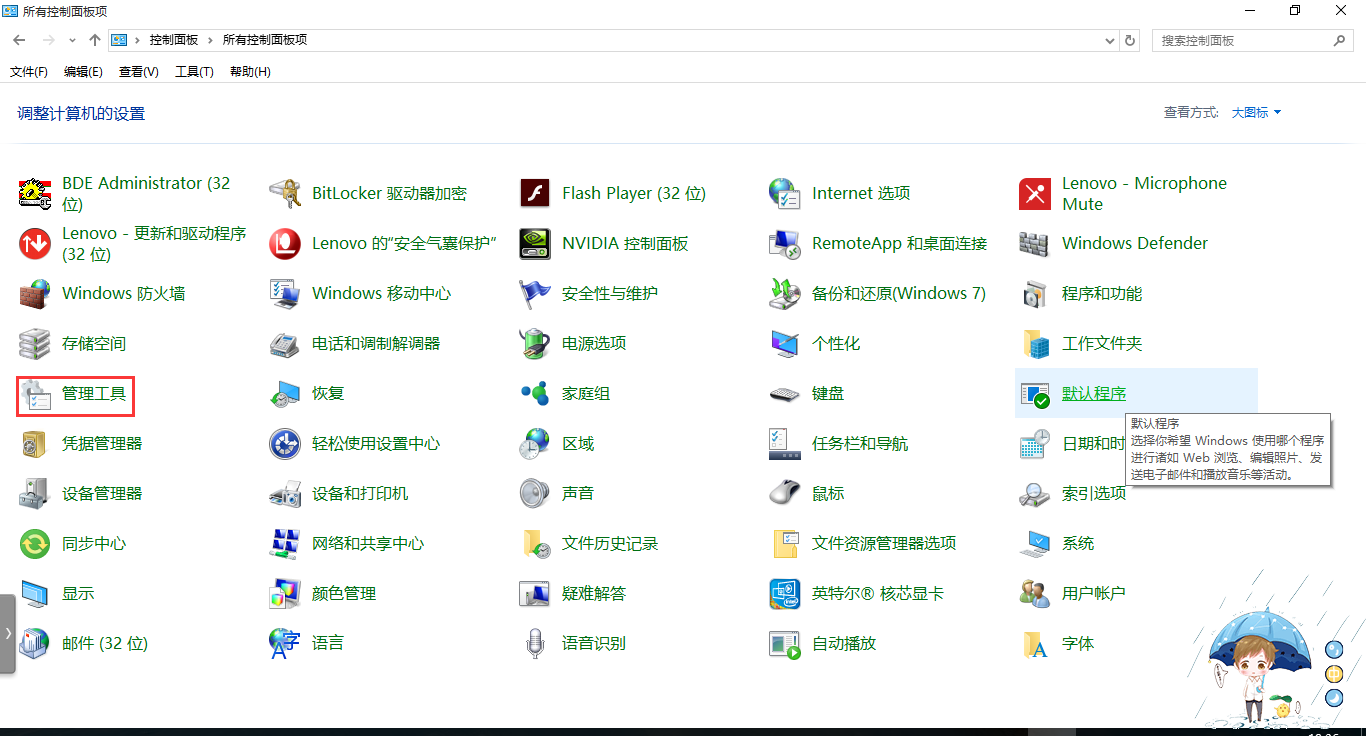Open 默认程序 link
This screenshot has width=1366, height=736.
pyautogui.click(x=1094, y=393)
